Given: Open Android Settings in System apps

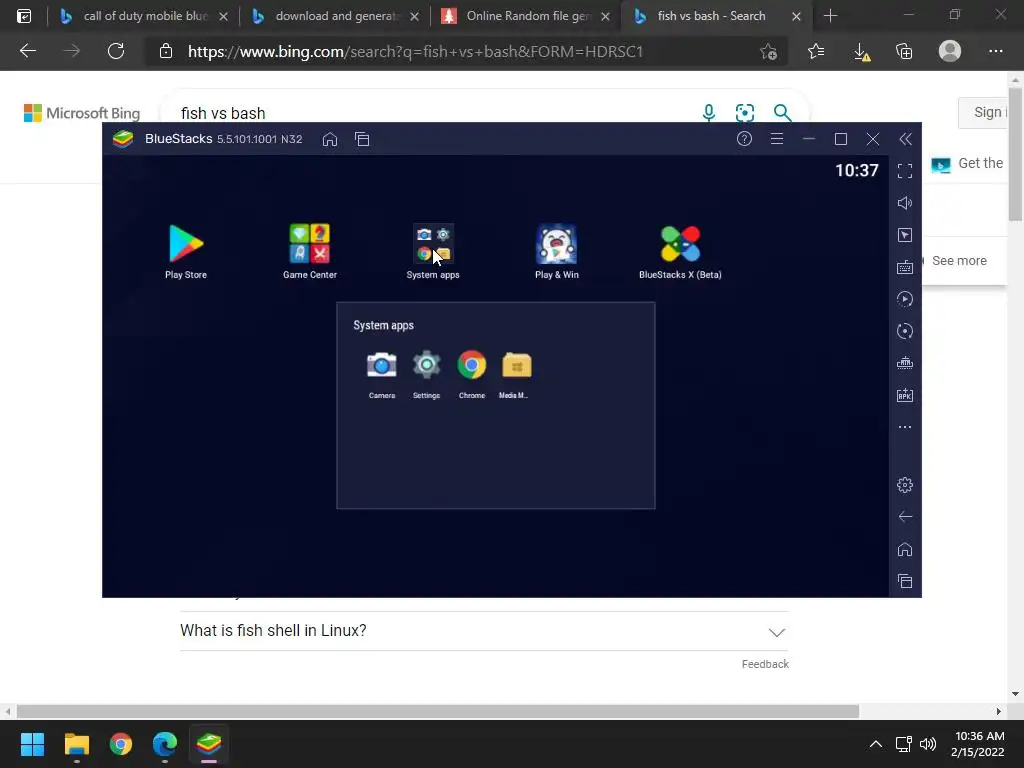Looking at the screenshot, I should [x=426, y=364].
